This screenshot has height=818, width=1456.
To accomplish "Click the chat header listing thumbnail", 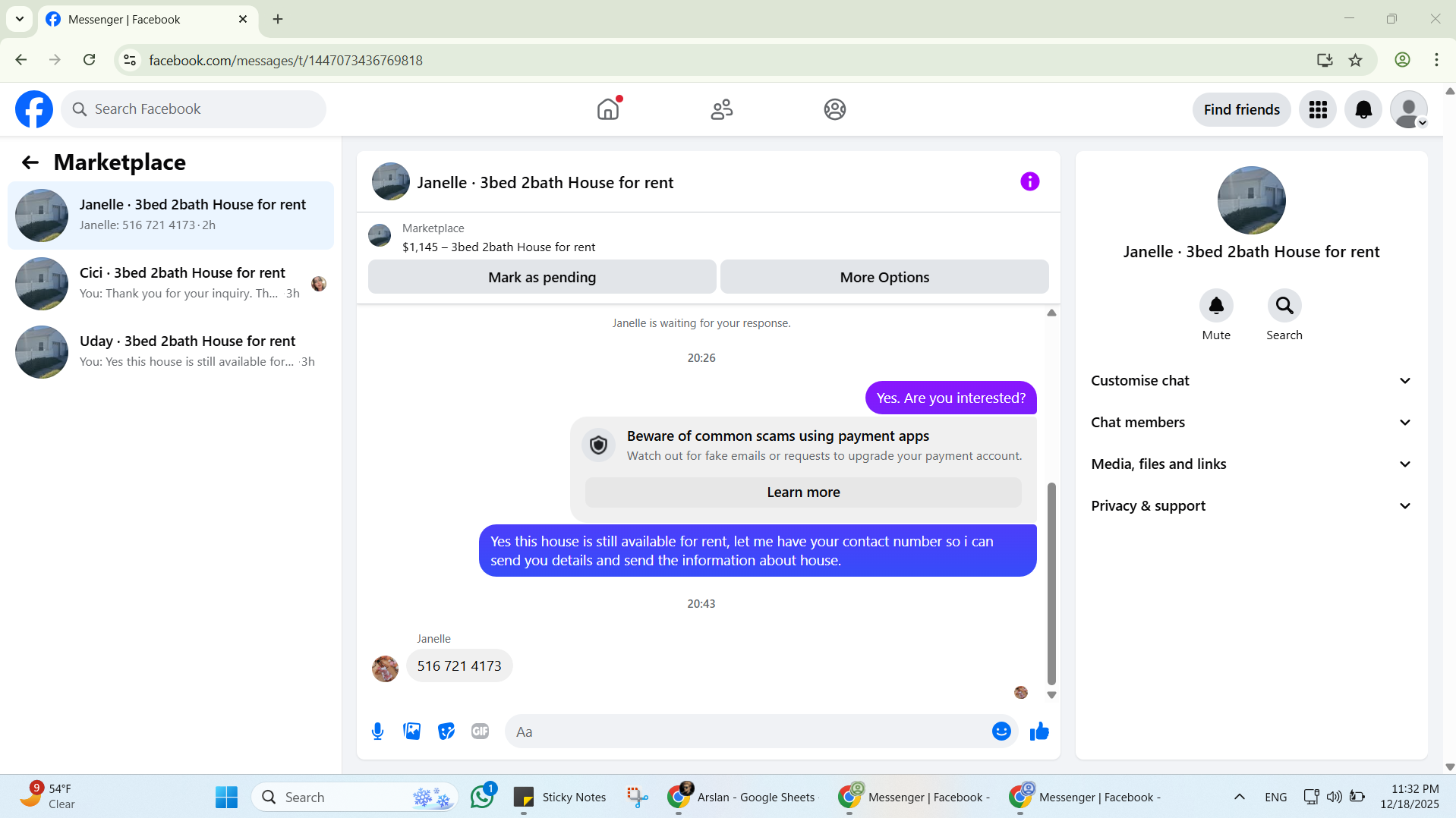I will (x=391, y=181).
